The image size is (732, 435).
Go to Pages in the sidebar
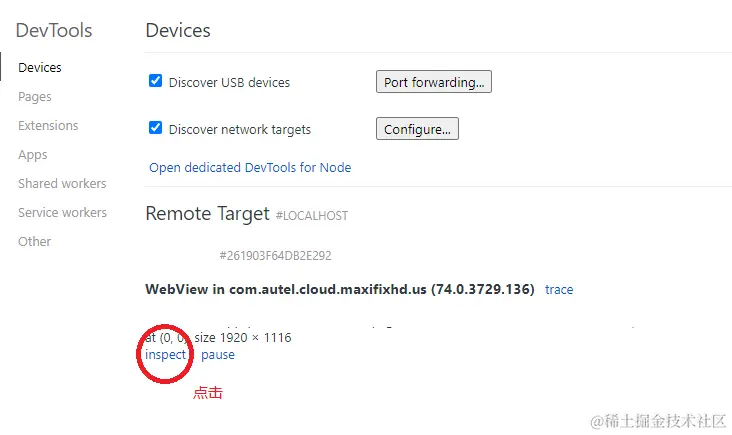coord(35,97)
